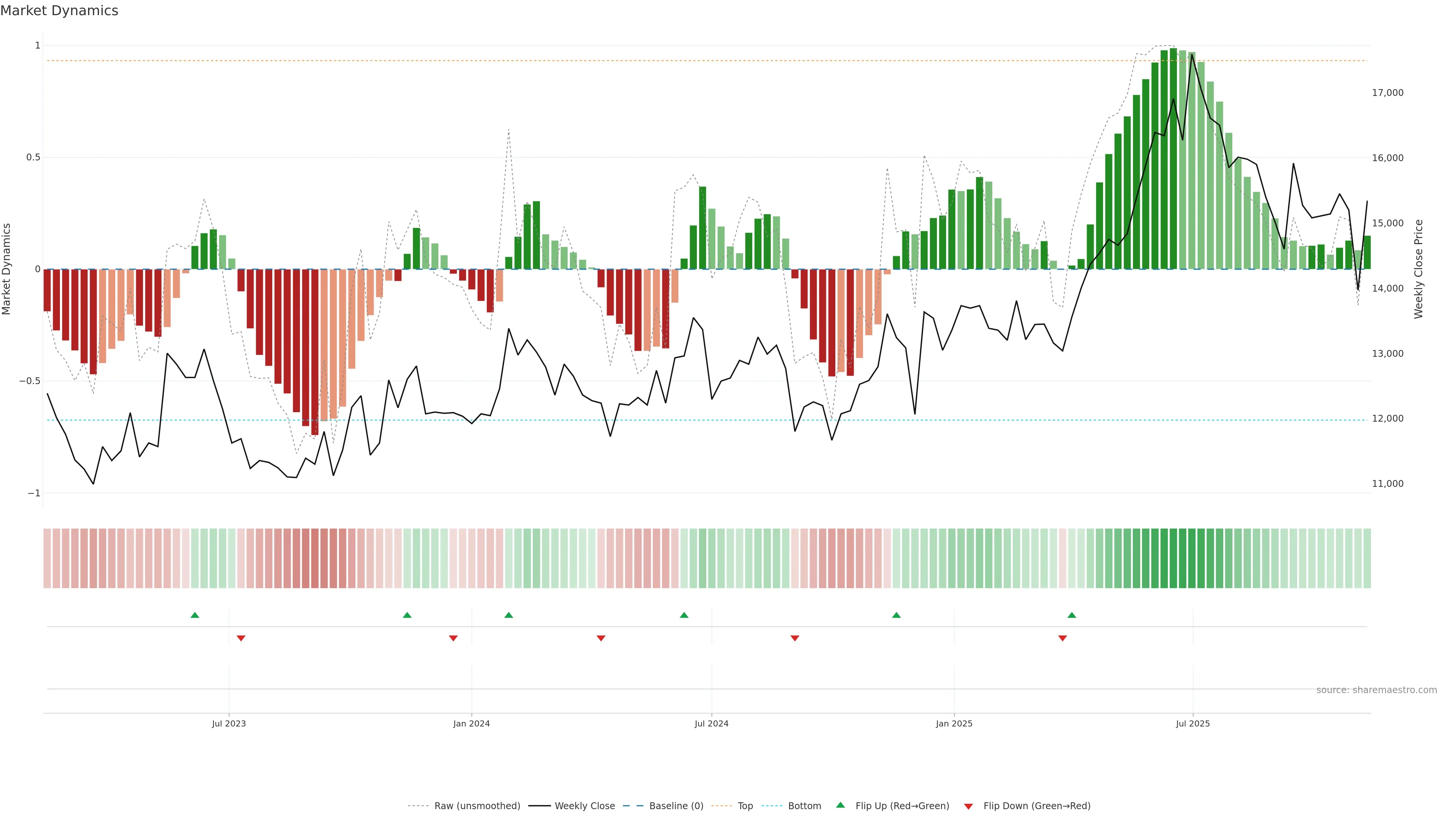Click the red flip-down triangle between Jul 2024 and Jan 2025

tap(795, 638)
